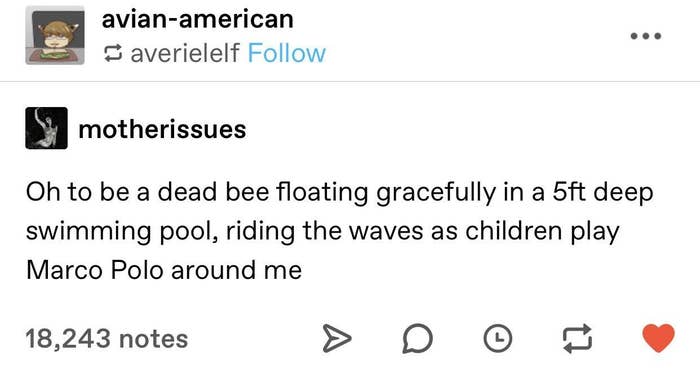This screenshot has height=382, width=700.
Task: Click "swimming pool" in the post text
Action: tap(122, 232)
